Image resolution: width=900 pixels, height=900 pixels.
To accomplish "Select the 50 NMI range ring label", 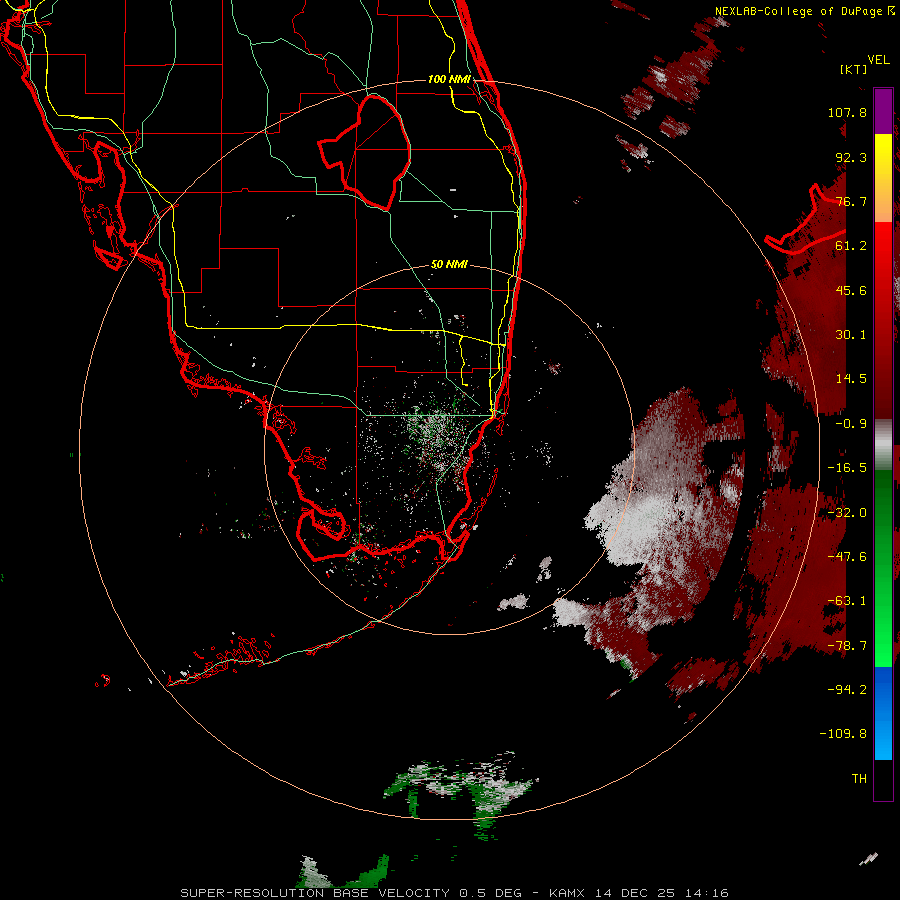I will pos(449,265).
